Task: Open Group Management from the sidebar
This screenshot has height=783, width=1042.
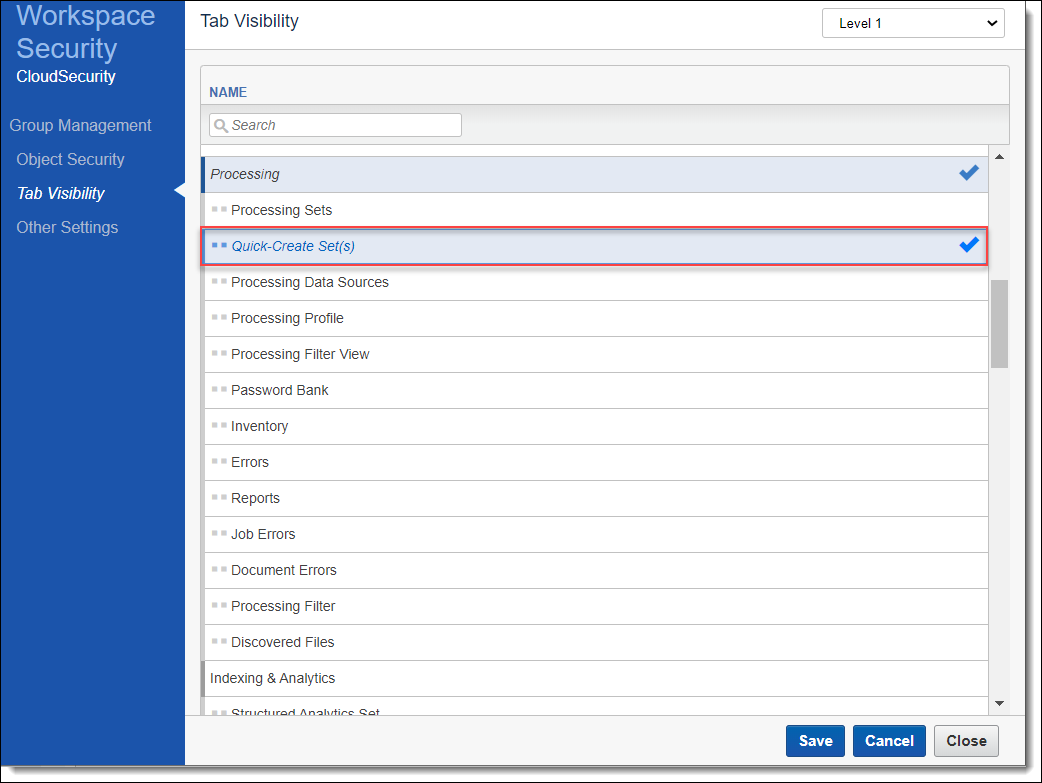Action: coord(80,125)
